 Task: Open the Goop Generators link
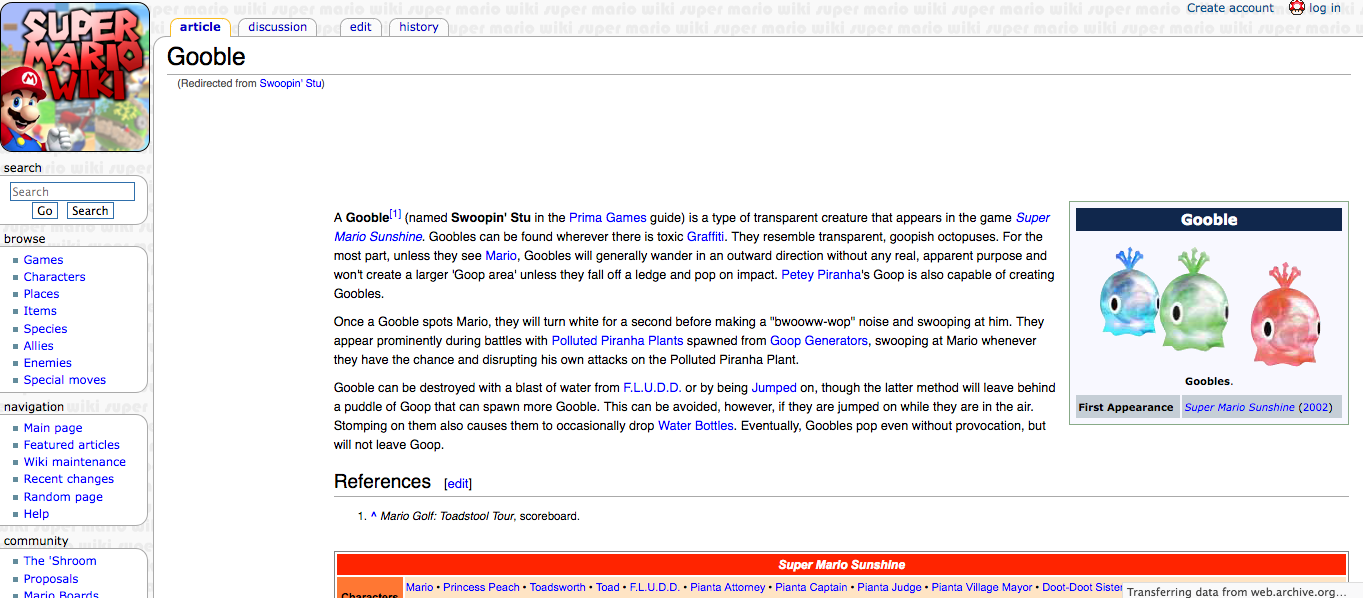(x=819, y=341)
